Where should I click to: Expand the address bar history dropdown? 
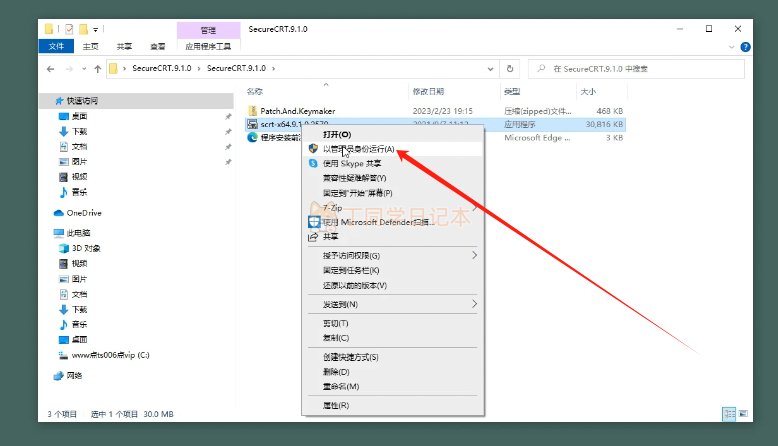pos(490,69)
